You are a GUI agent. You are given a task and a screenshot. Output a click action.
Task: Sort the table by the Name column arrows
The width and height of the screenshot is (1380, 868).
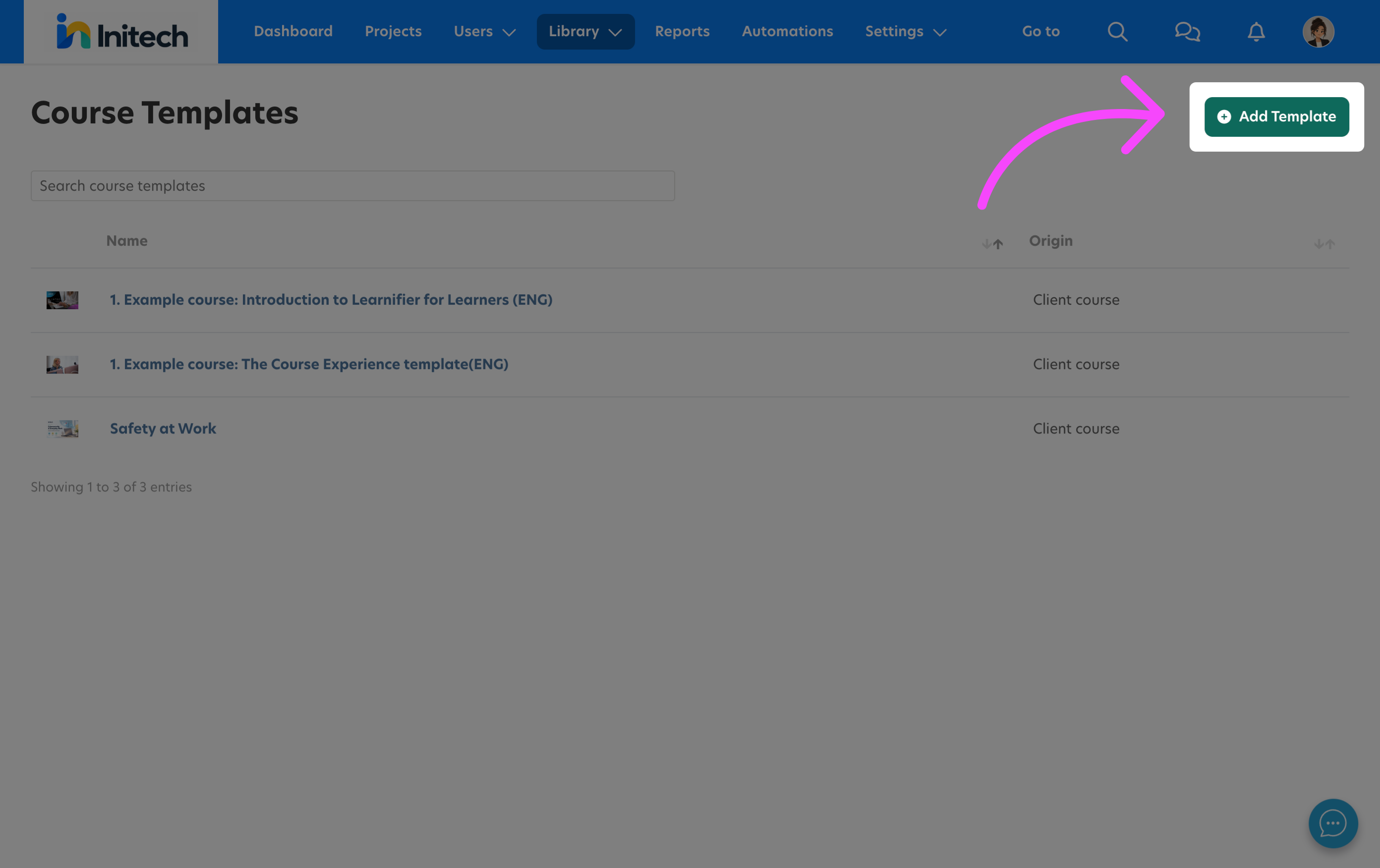tap(992, 244)
